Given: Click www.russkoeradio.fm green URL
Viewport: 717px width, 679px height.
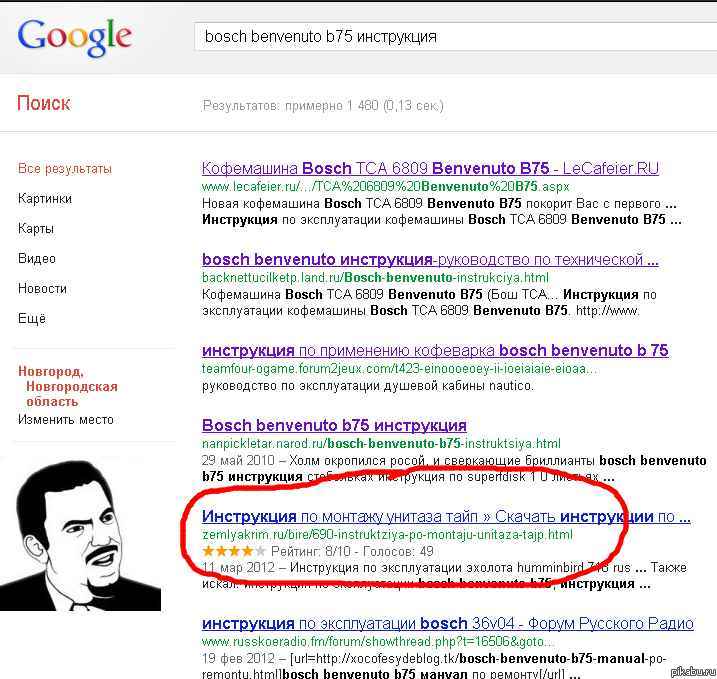Looking at the screenshot, I should pyautogui.click(x=378, y=642).
